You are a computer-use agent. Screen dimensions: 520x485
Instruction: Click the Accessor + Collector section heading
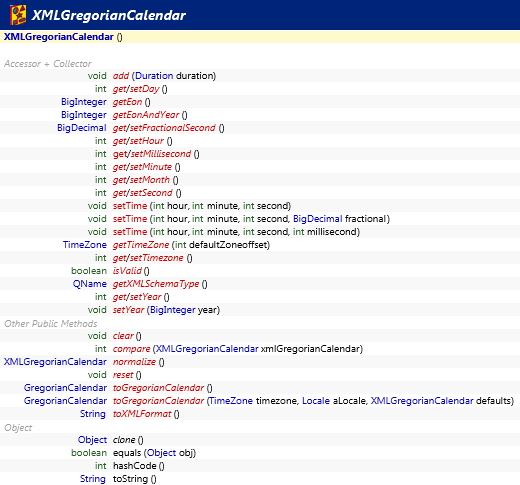(48, 64)
